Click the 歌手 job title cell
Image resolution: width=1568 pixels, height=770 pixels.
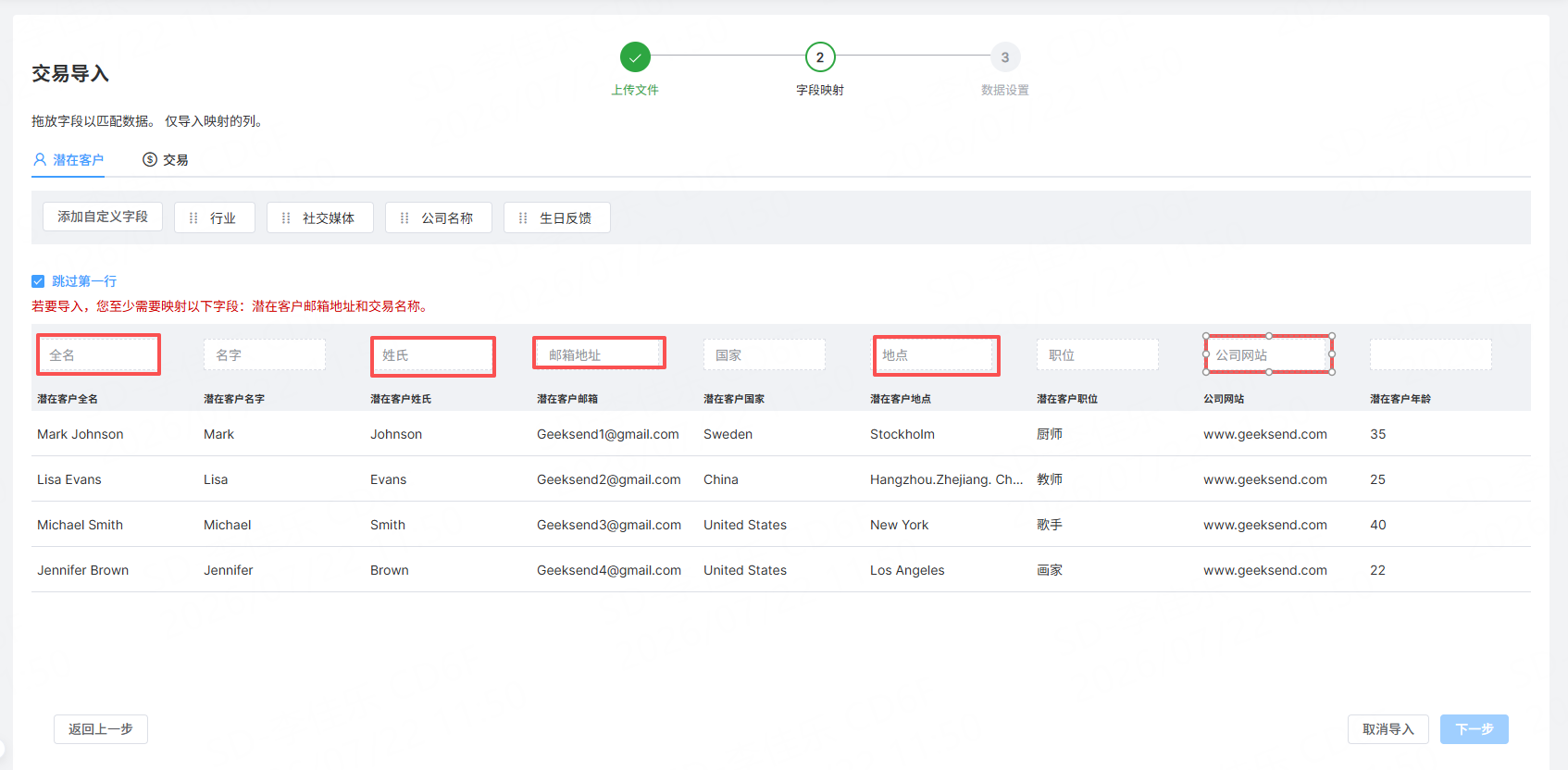(1050, 525)
